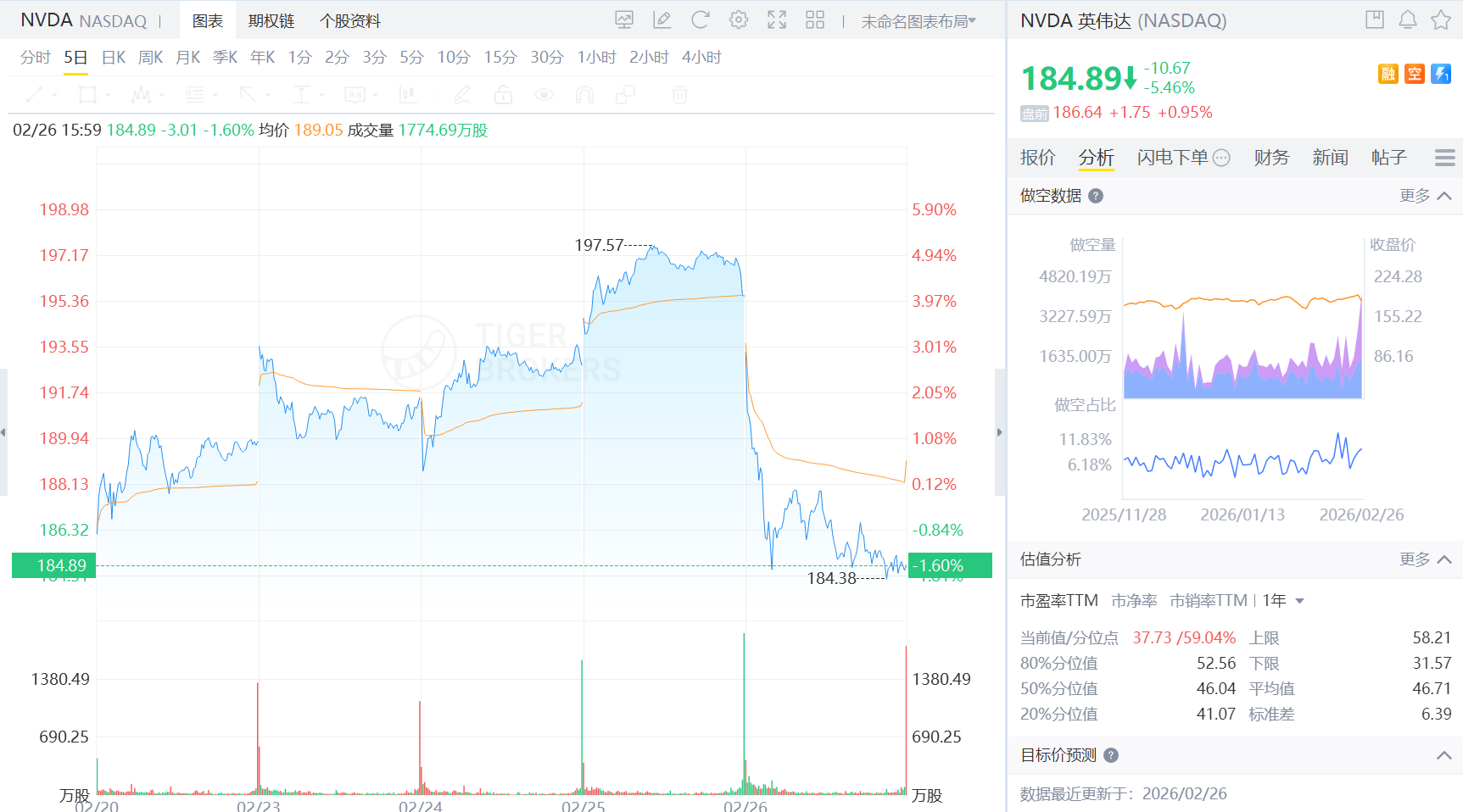Select the 分析 tab
1463x812 pixels.
coord(1097,158)
